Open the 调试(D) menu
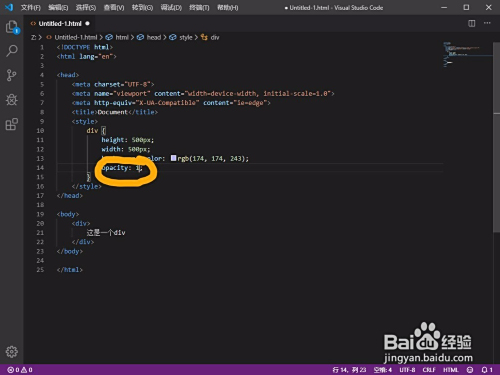Image resolution: width=500 pixels, height=375 pixels. (171, 8)
